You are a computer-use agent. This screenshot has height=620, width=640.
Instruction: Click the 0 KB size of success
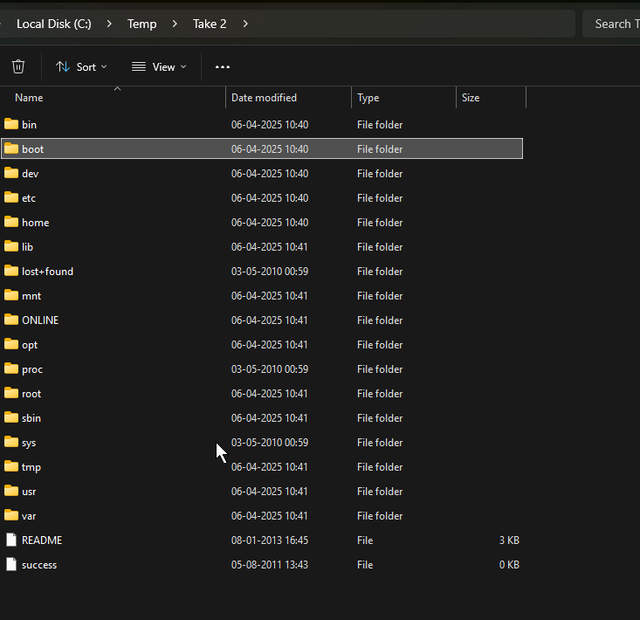pyautogui.click(x=509, y=564)
